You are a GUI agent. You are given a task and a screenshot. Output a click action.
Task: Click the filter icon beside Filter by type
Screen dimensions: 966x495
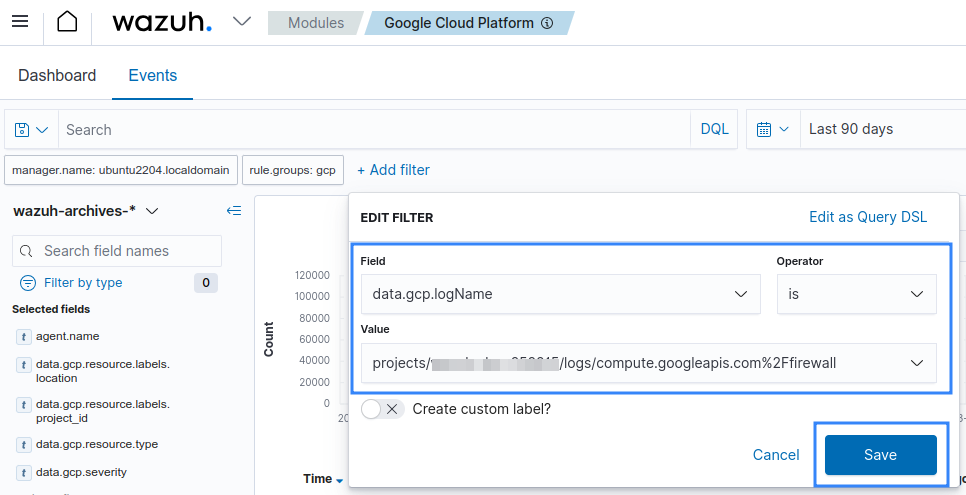pos(28,283)
